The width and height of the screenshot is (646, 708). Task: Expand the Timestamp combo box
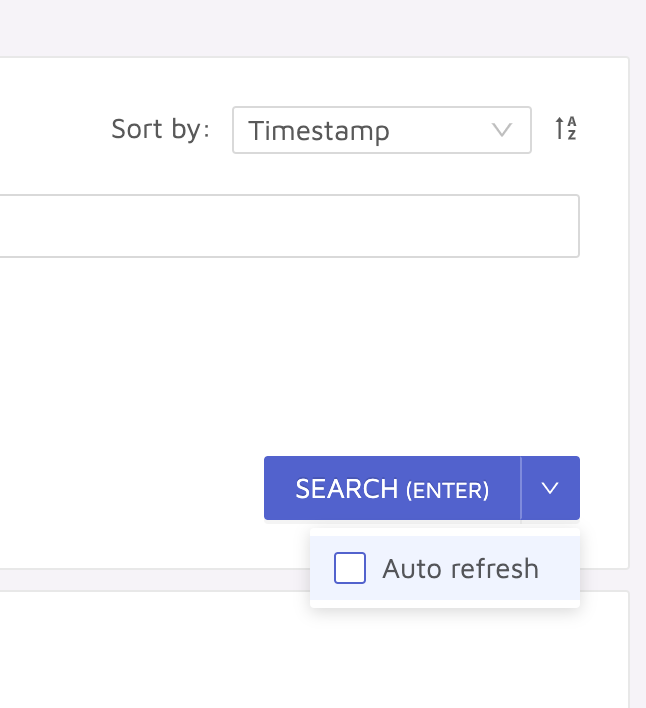[x=381, y=130]
